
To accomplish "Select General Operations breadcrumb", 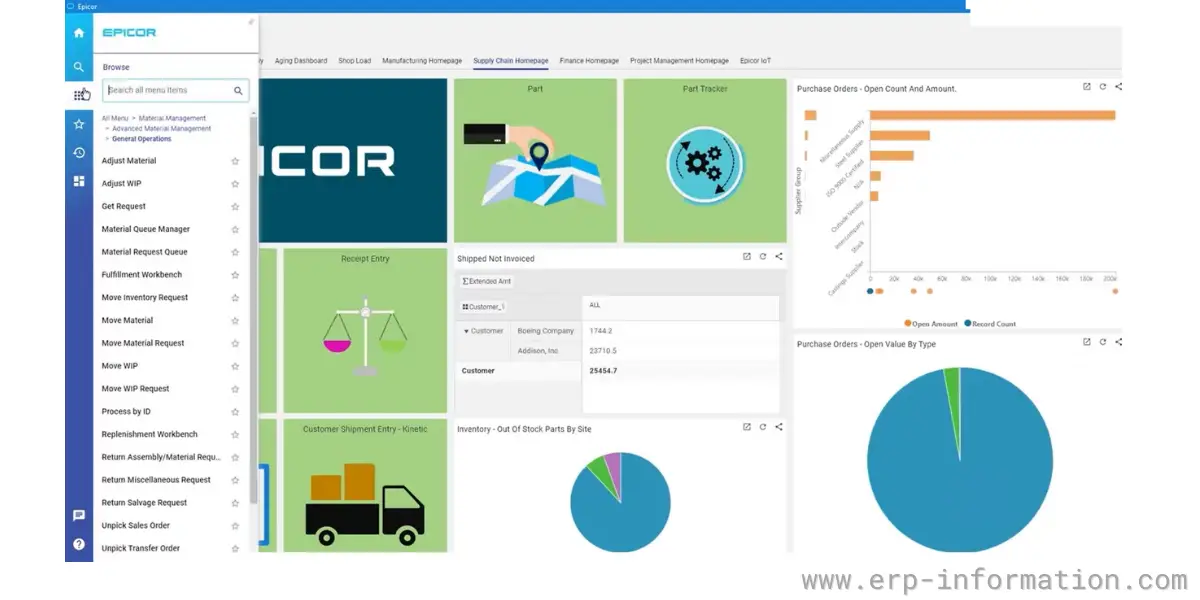I will coord(141,139).
